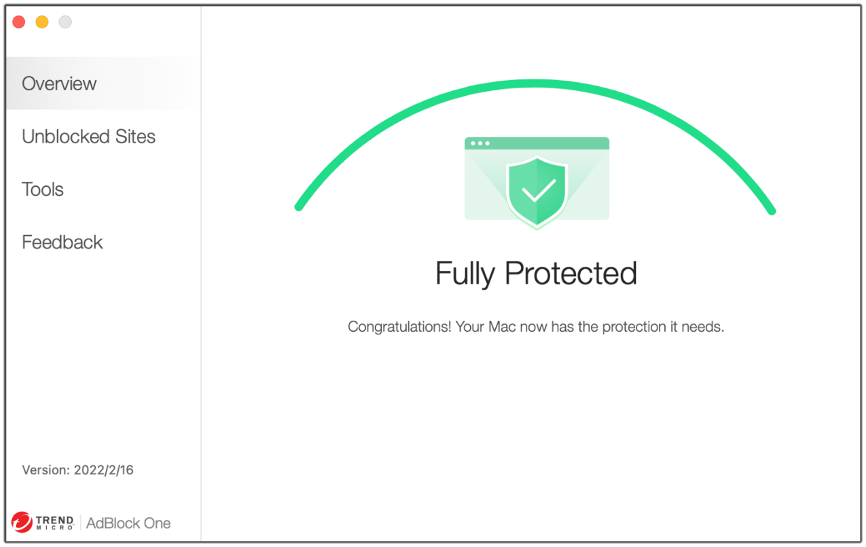Viewport: 866px width, 547px height.
Task: Open the Feedback page
Action: pyautogui.click(x=62, y=243)
